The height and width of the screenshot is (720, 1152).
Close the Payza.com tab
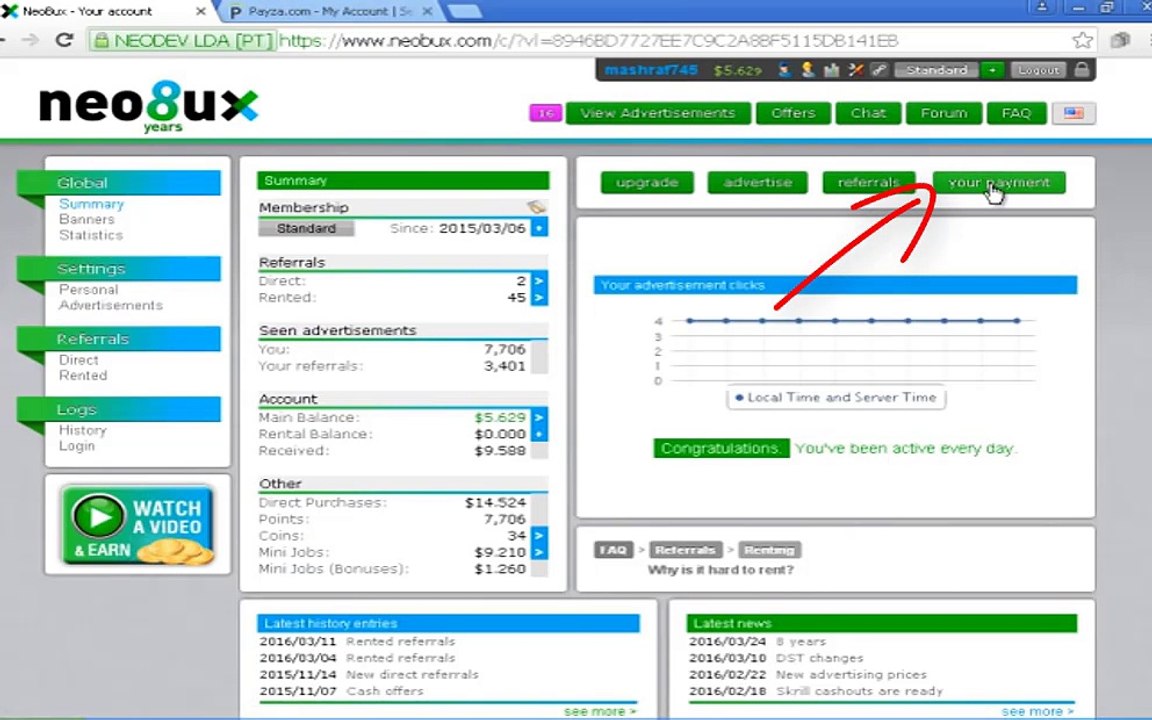[x=427, y=12]
